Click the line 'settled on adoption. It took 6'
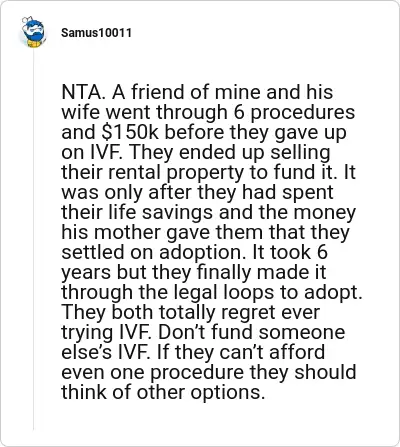 tap(194, 252)
